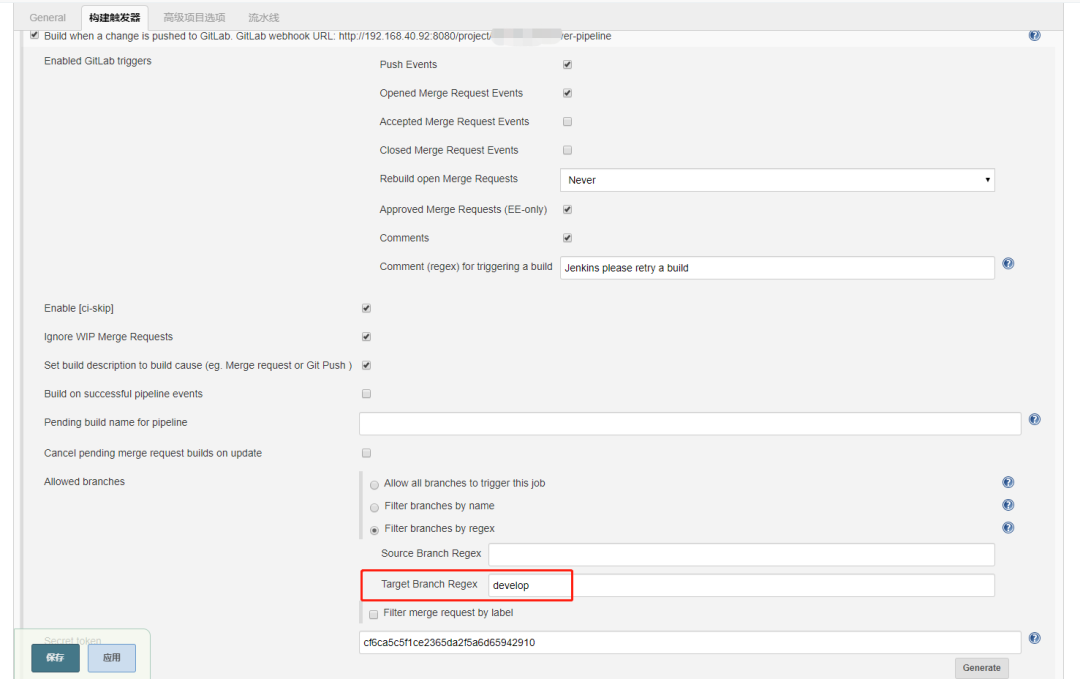Image resolution: width=1080 pixels, height=679 pixels.
Task: Show help for Filter branches by name
Action: point(1008,506)
